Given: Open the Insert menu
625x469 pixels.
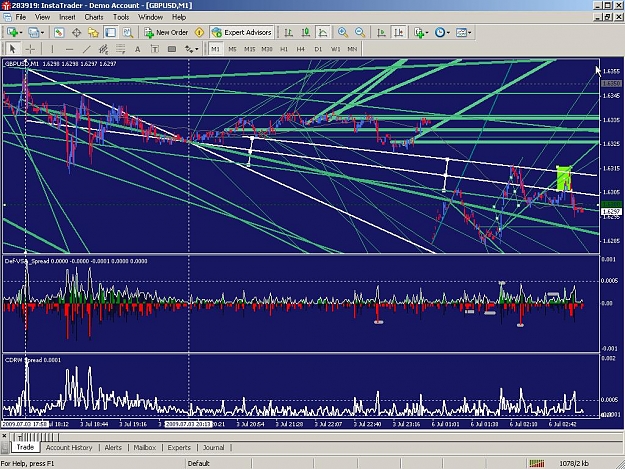Looking at the screenshot, I should coord(67,17).
